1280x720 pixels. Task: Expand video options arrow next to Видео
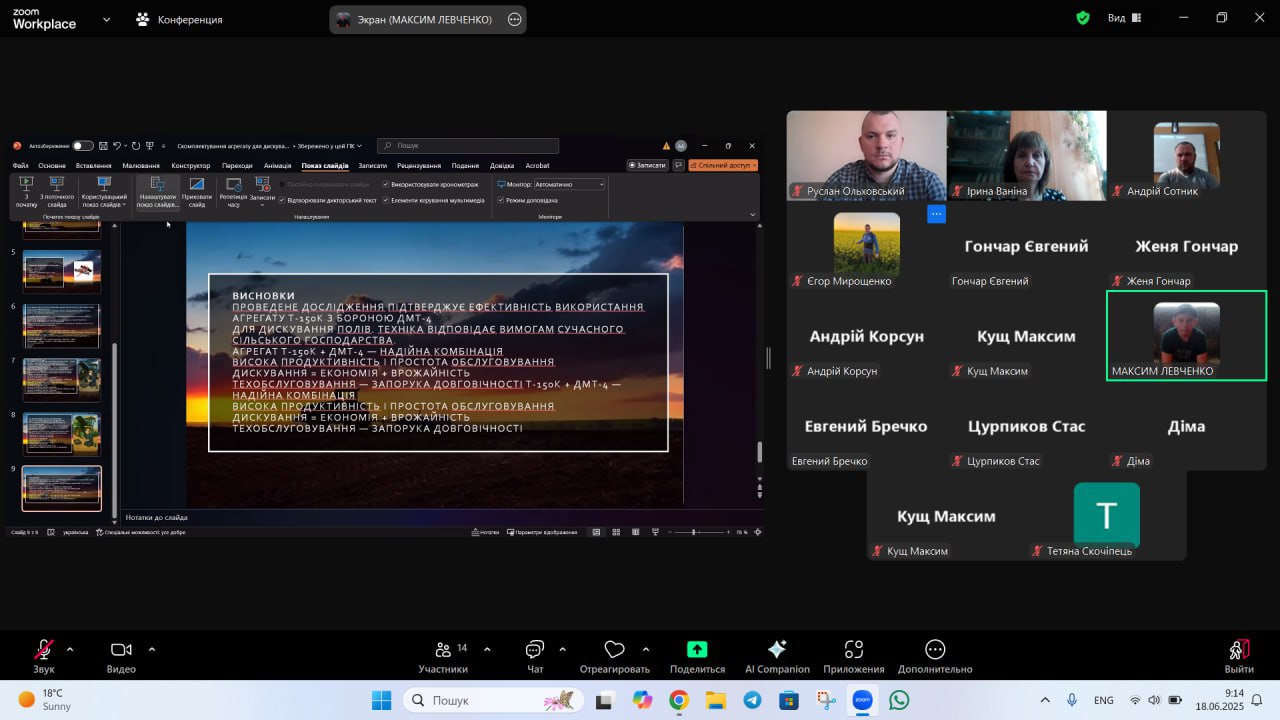tap(152, 649)
